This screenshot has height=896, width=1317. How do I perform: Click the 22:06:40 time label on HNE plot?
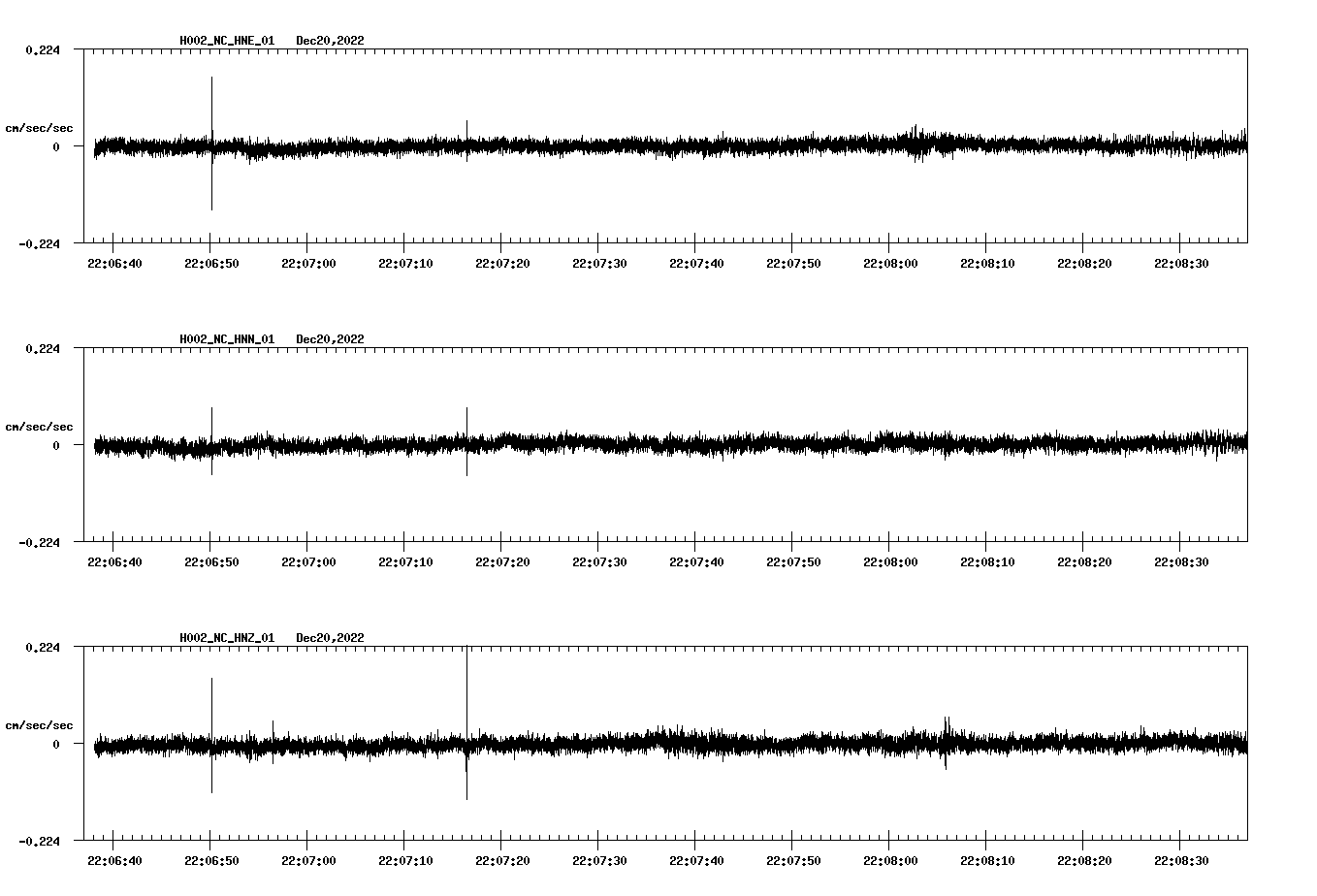coord(114,264)
